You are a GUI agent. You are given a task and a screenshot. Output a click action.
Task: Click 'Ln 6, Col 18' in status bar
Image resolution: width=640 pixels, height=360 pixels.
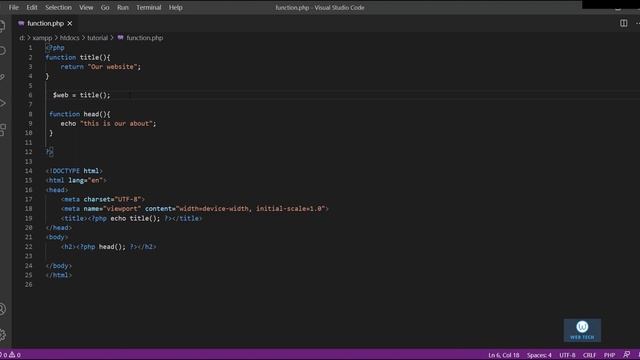pos(503,355)
